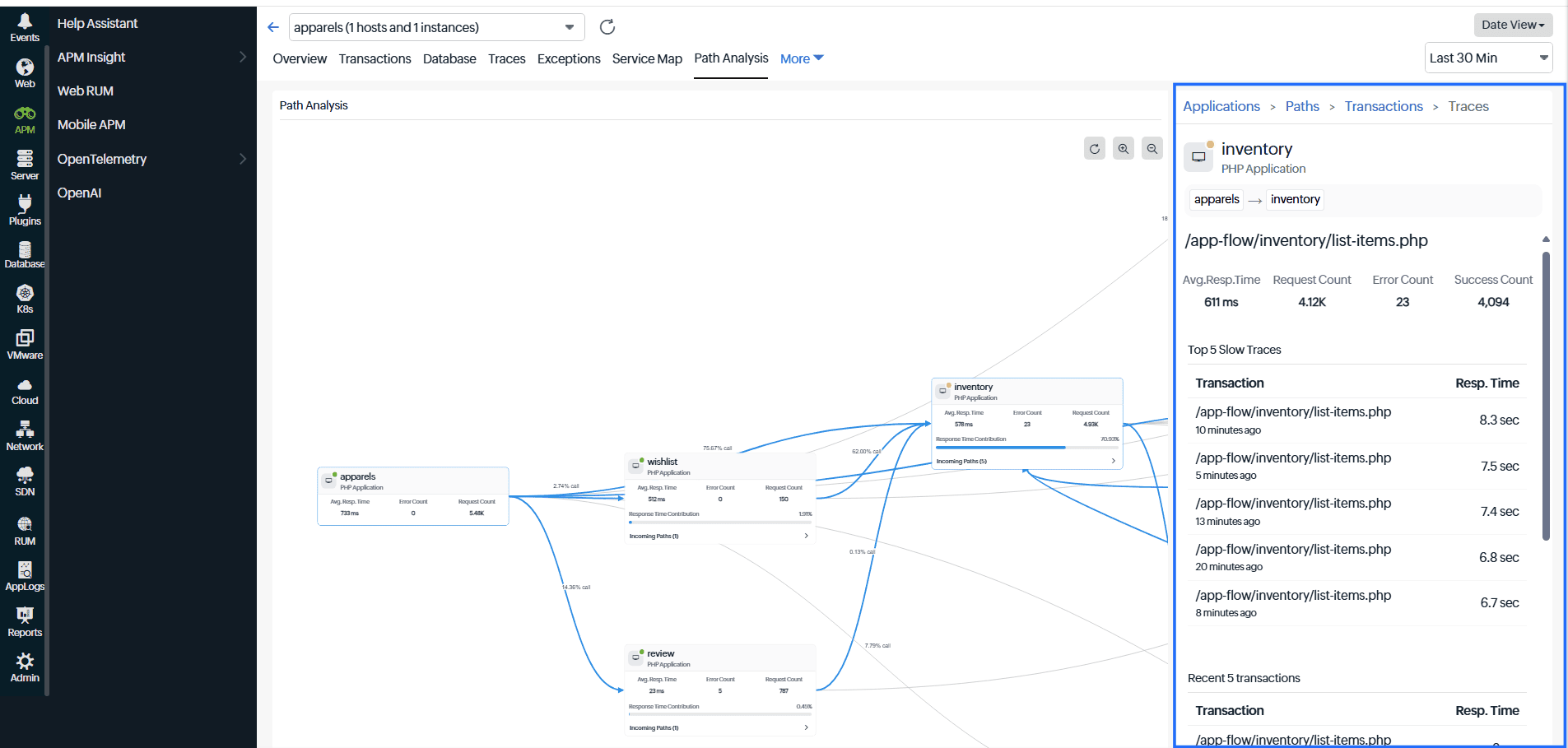Zoom into the service map graph
Screen dimensions: 1568x748
click(1123, 148)
